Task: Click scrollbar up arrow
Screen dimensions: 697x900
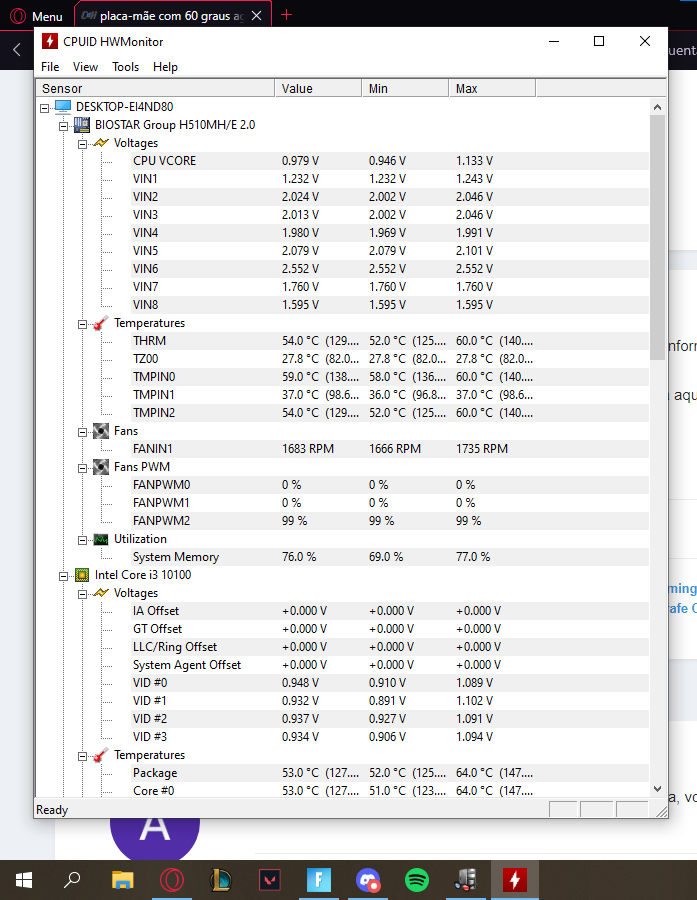Action: [658, 107]
